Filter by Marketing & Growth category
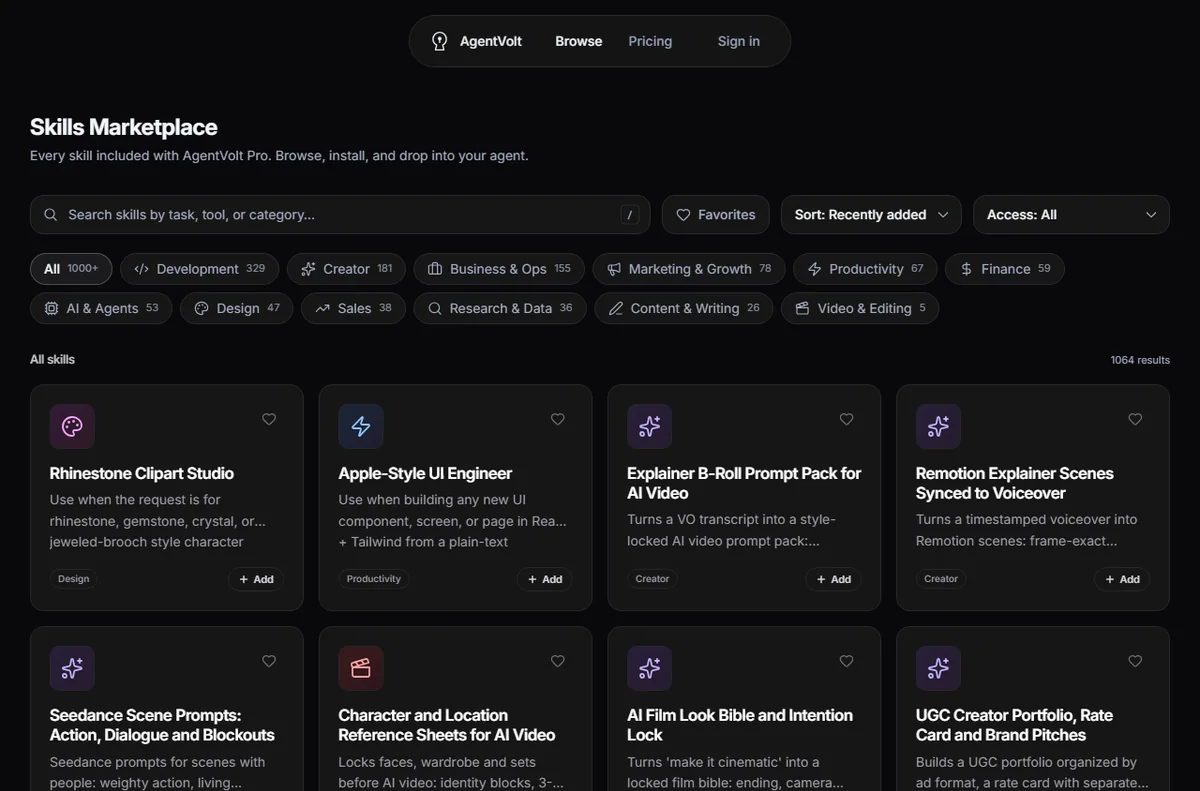This screenshot has height=791, width=1200. (689, 269)
